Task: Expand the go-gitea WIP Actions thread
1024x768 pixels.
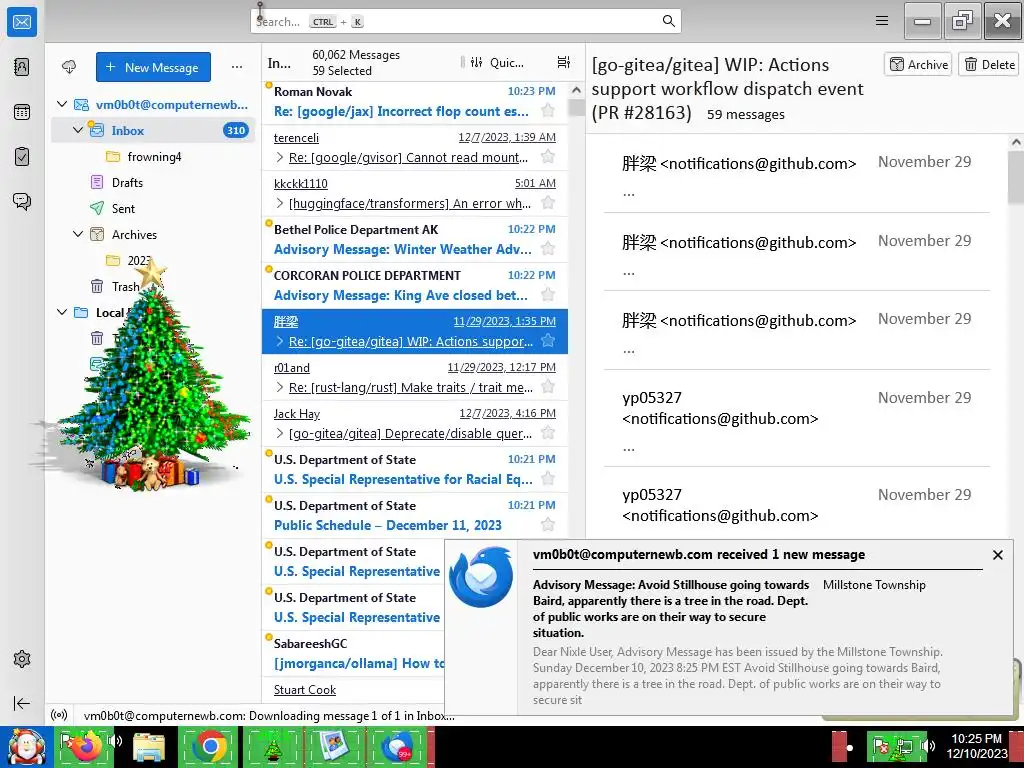Action: click(x=280, y=341)
